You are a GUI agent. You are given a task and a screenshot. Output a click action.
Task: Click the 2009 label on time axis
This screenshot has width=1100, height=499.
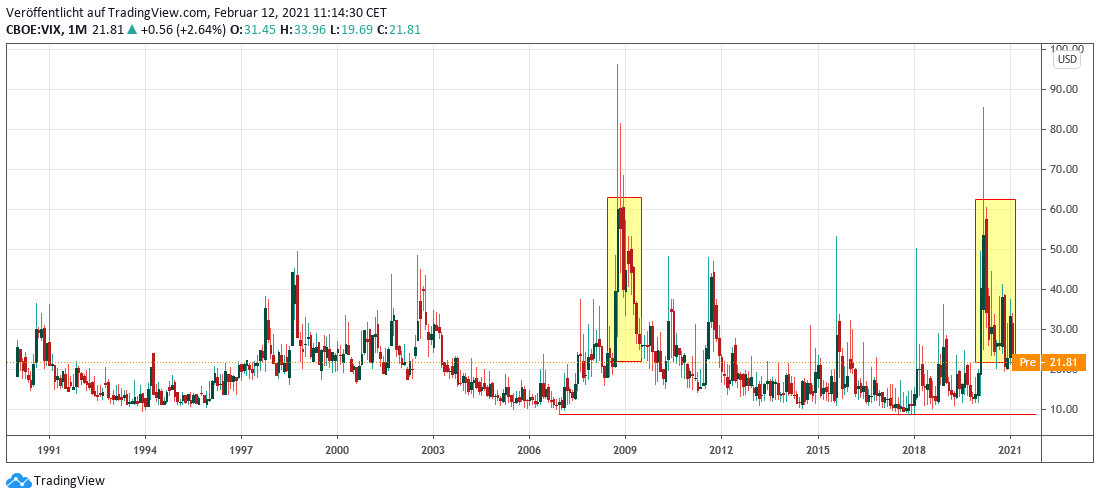coord(626,451)
